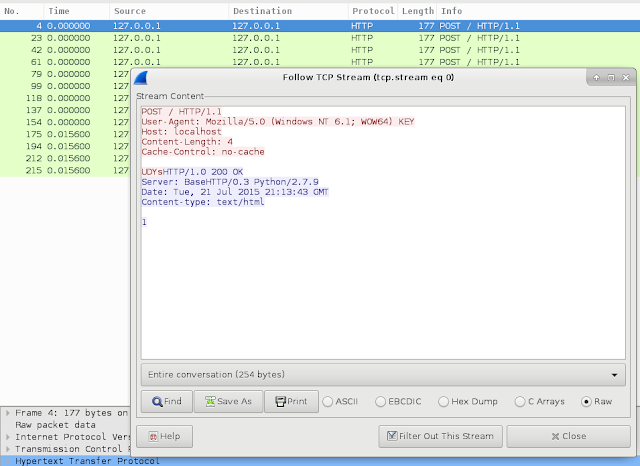Select packet number 154 row

pyautogui.click(x=65, y=122)
